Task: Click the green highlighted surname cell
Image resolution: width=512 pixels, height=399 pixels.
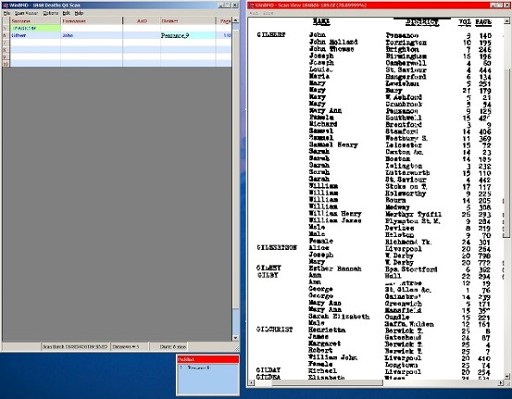Action: coord(35,28)
